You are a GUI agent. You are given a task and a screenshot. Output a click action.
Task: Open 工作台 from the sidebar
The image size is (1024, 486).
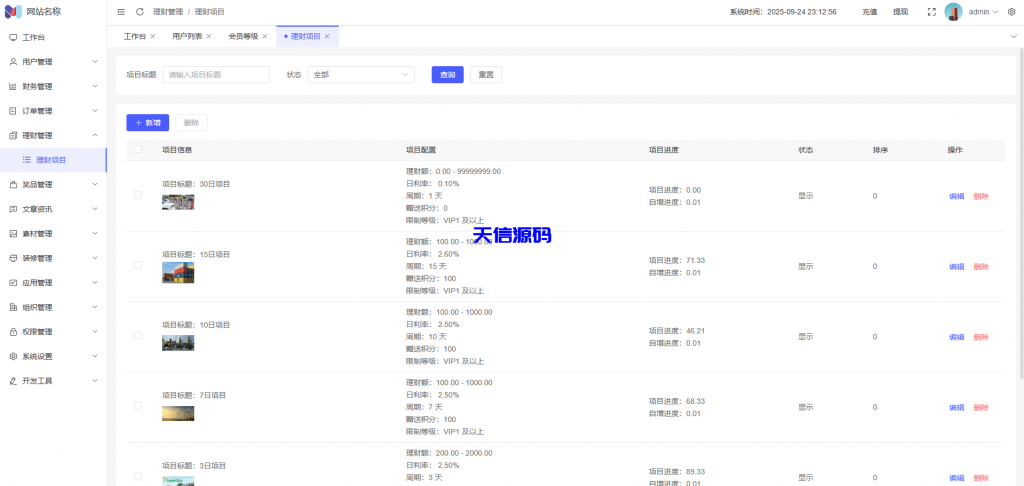tap(34, 37)
